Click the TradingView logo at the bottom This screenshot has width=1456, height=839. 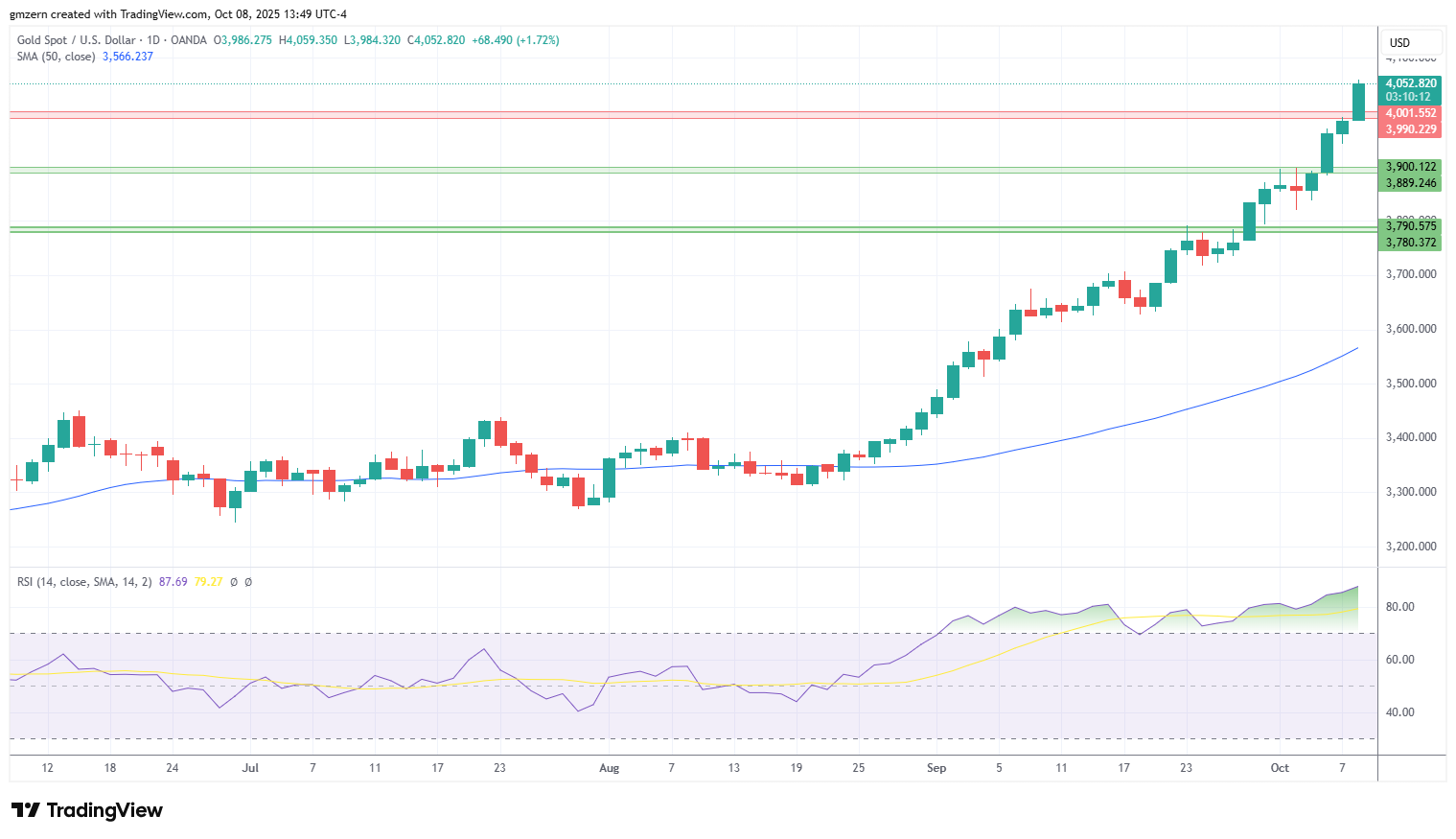coord(87,810)
